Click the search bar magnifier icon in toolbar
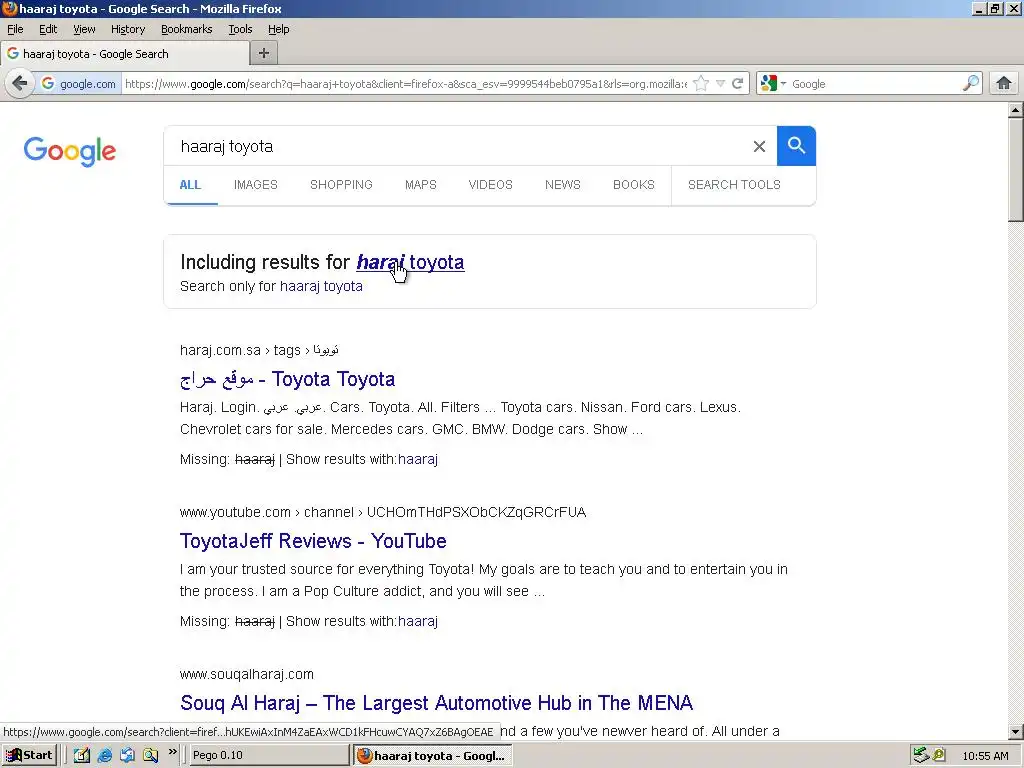The height and width of the screenshot is (768, 1024). point(971,84)
